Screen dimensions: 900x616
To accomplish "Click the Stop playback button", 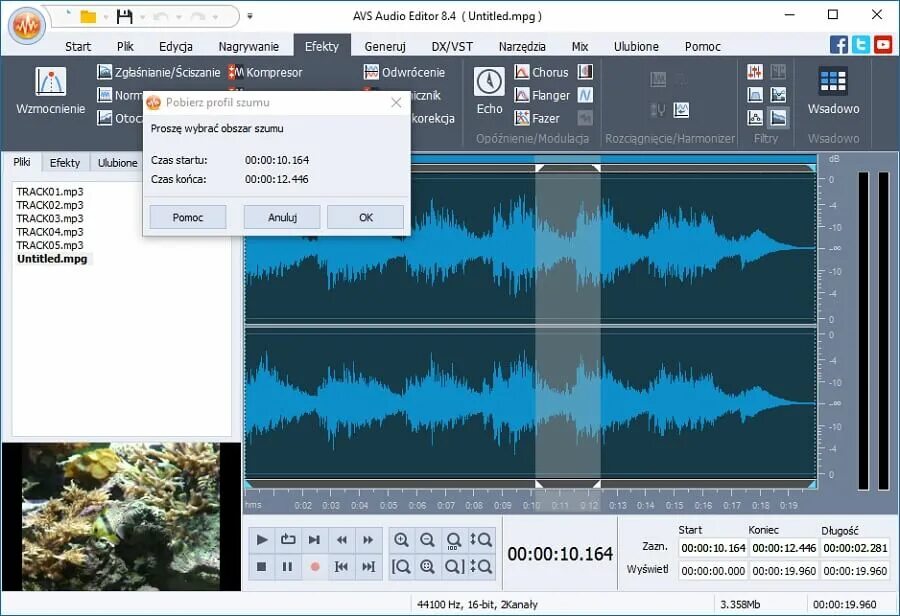I will (262, 567).
